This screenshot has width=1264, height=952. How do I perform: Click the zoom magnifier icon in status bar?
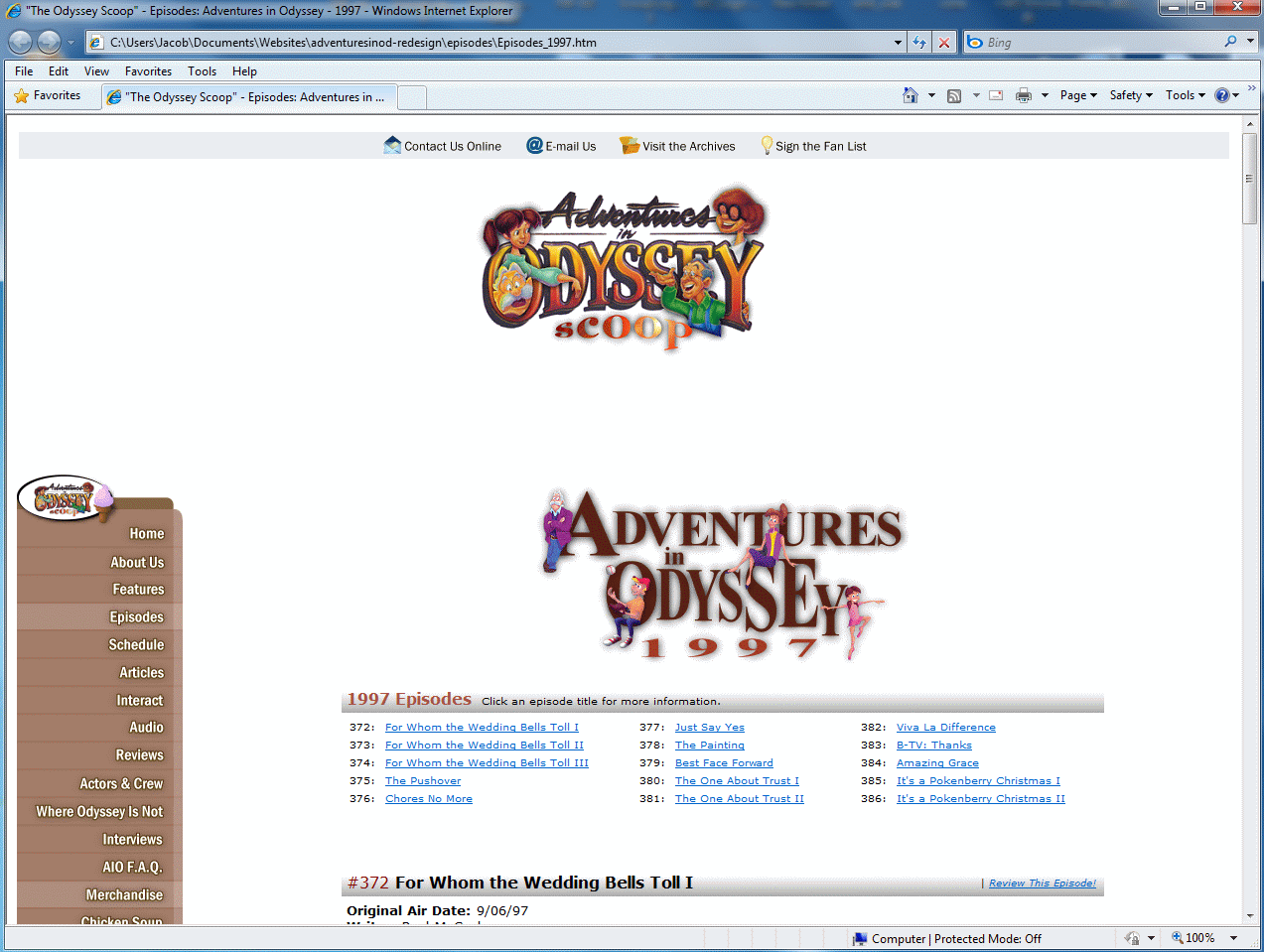click(x=1178, y=938)
